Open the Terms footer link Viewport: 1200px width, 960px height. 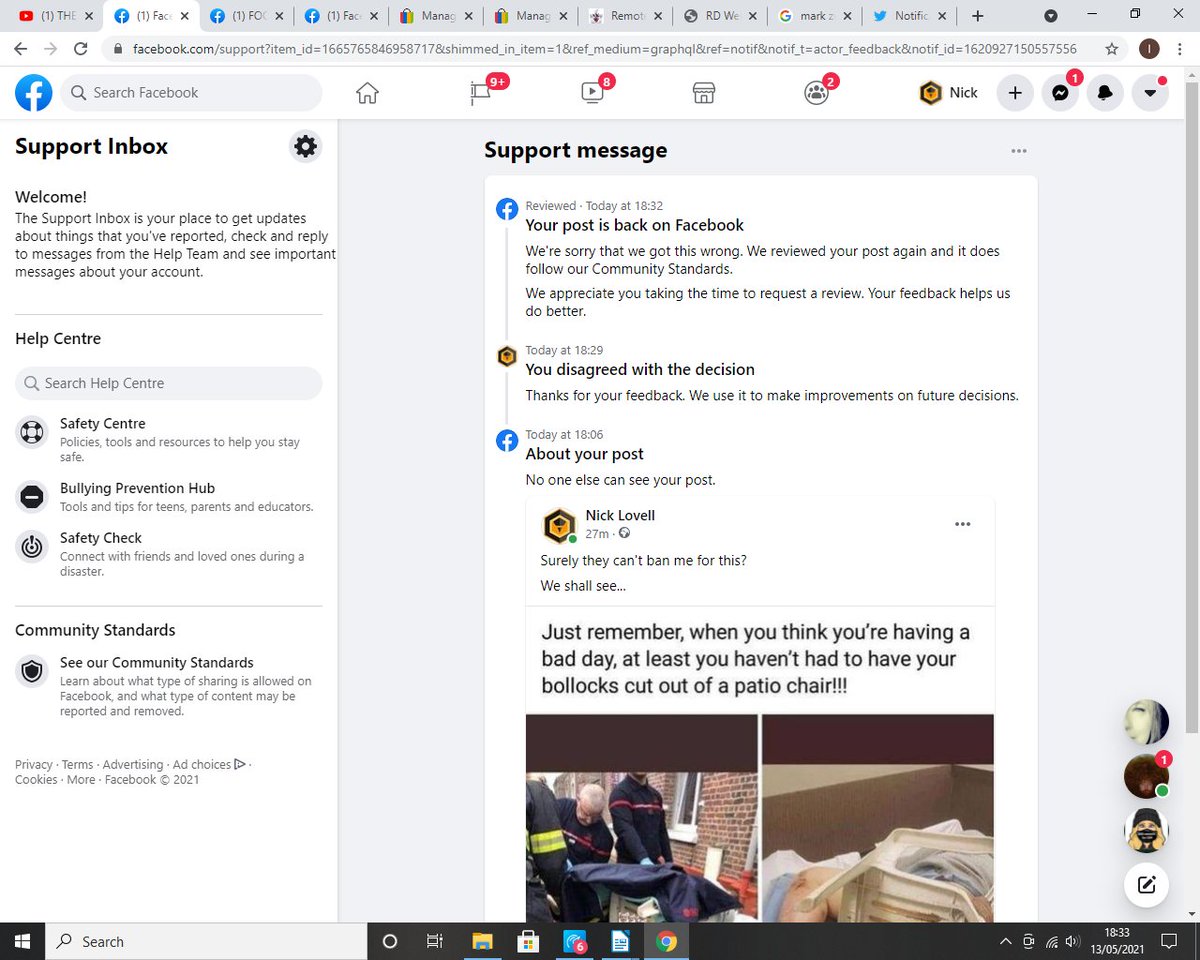click(77, 765)
